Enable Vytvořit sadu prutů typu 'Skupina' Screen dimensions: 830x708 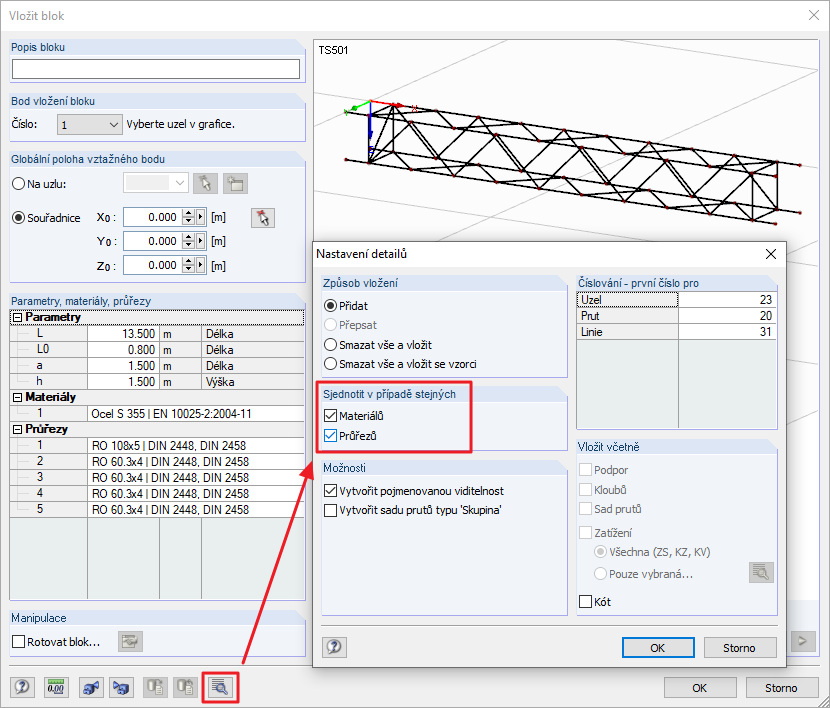pyautogui.click(x=330, y=510)
